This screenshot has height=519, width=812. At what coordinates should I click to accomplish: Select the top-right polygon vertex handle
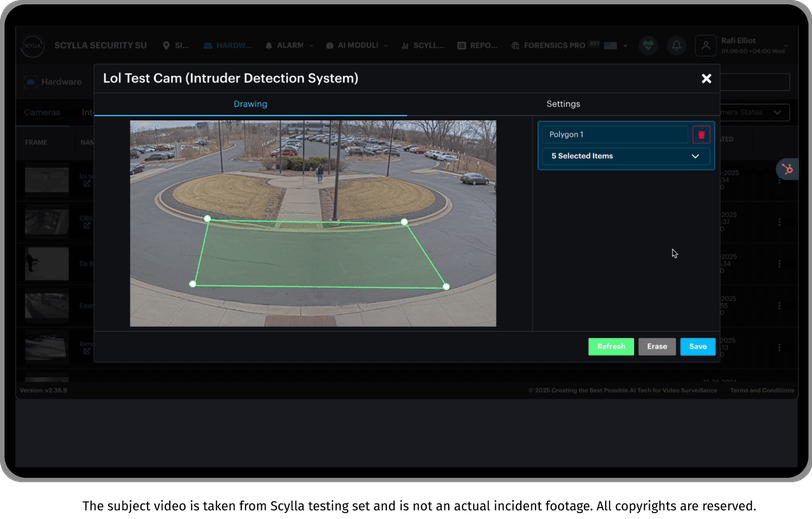[404, 222]
